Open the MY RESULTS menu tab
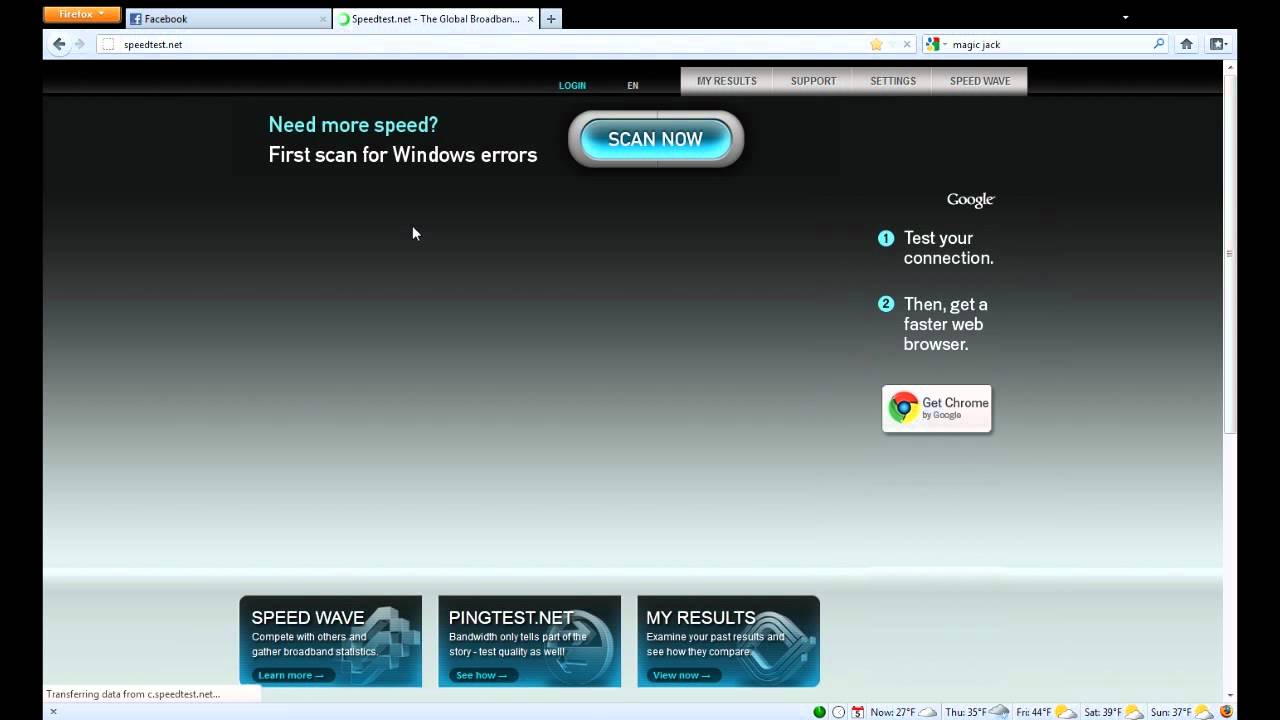This screenshot has width=1280, height=720. click(727, 81)
